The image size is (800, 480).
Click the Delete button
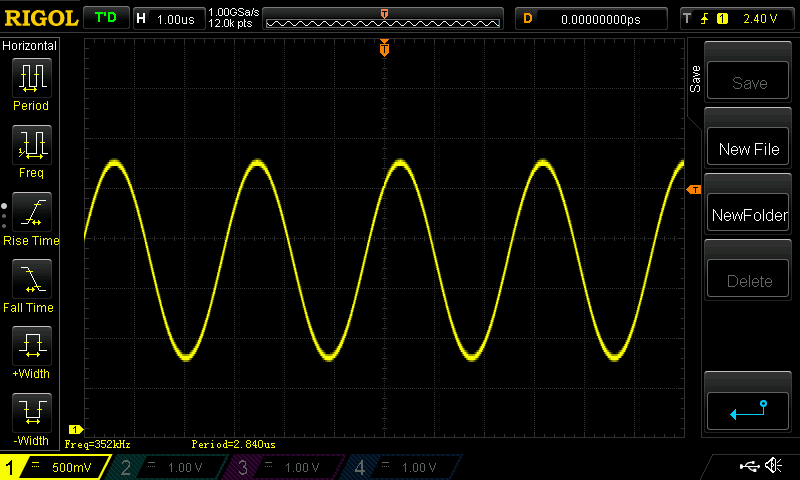point(748,279)
